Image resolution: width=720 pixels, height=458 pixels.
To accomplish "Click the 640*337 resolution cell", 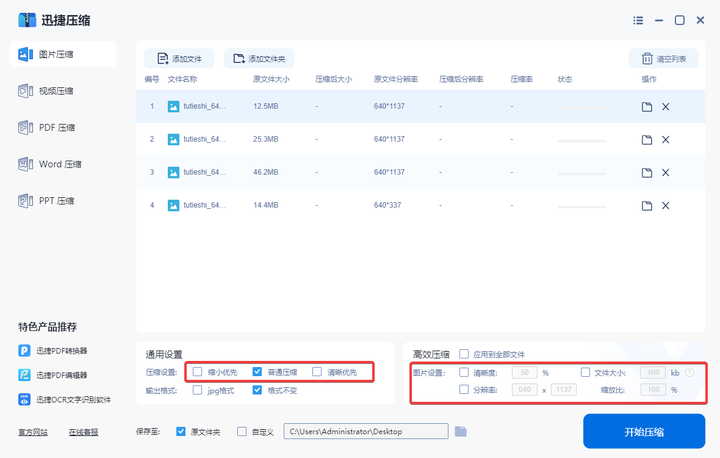I will point(387,205).
